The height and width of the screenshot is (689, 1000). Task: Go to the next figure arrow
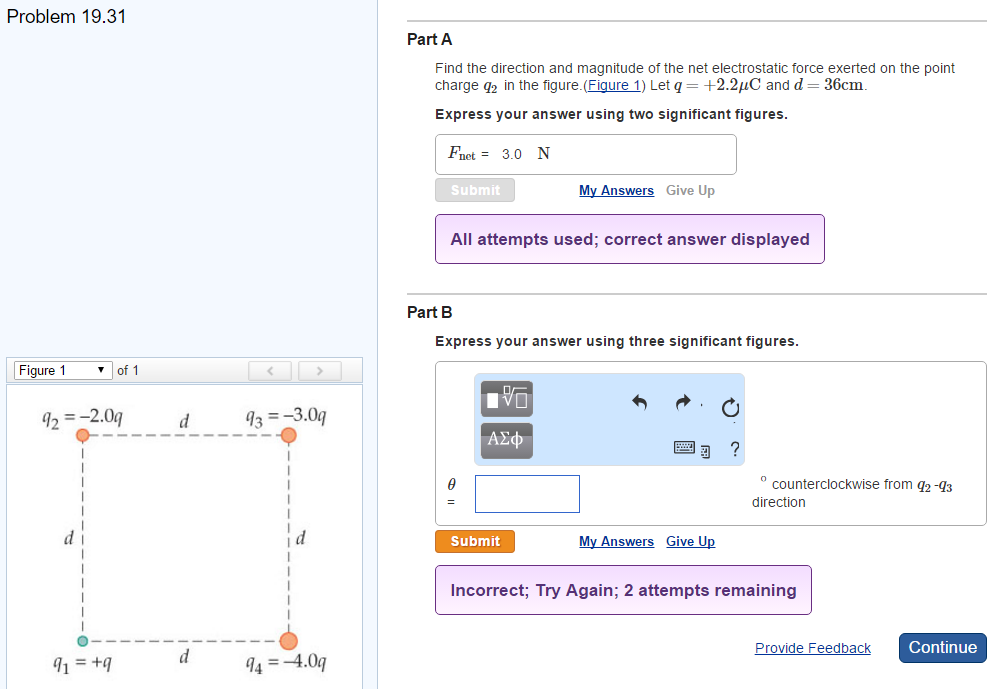(x=319, y=371)
